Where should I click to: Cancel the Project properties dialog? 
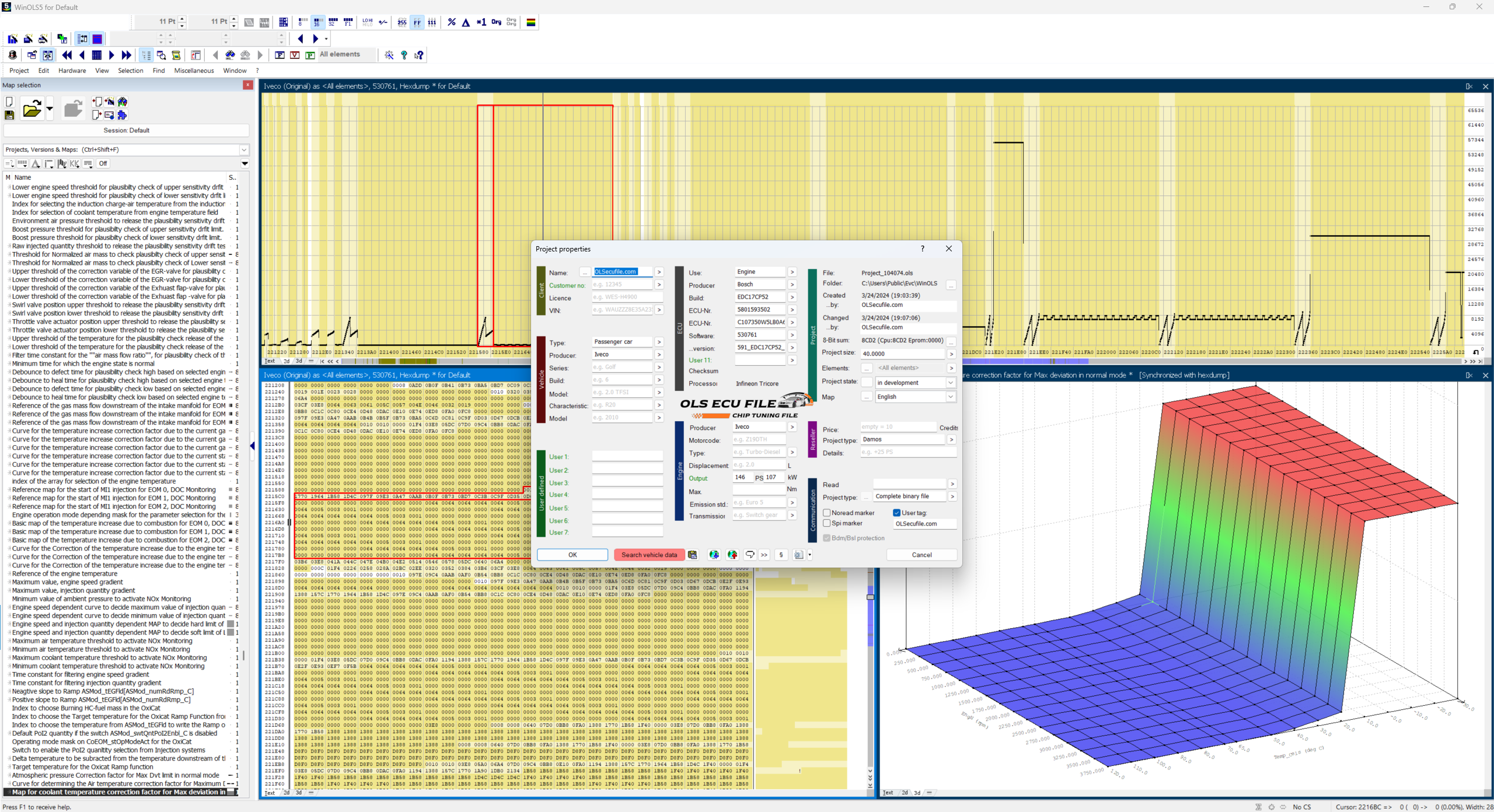click(x=921, y=555)
